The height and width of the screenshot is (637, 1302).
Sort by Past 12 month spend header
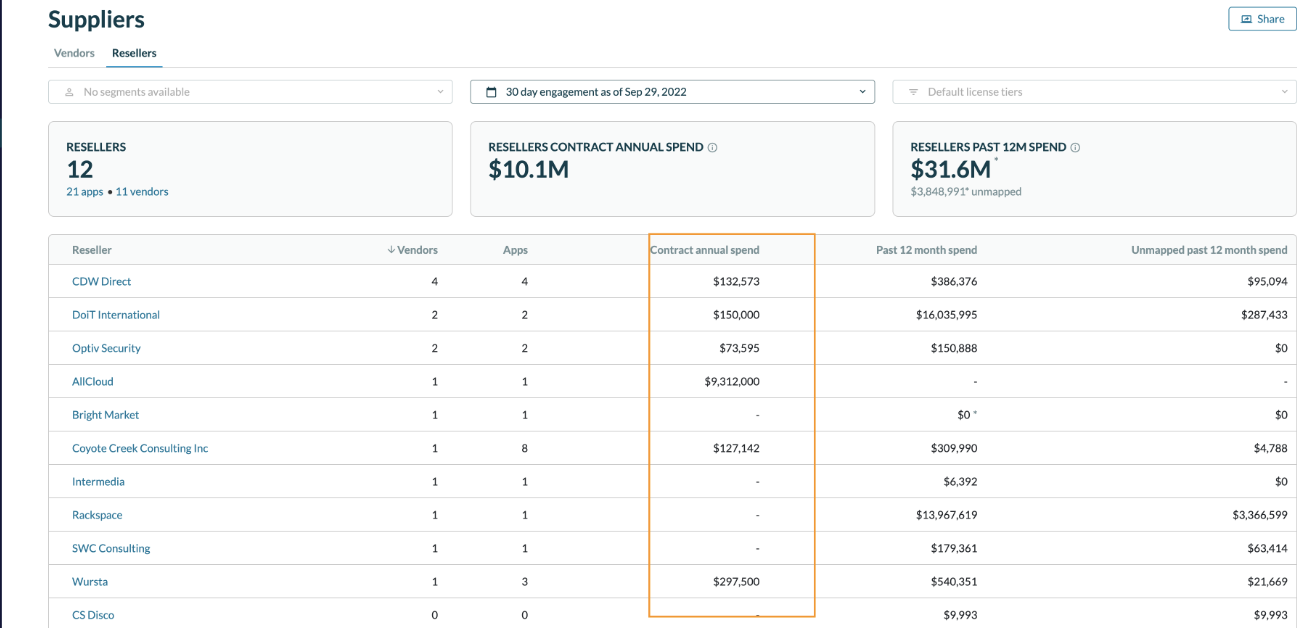pos(926,250)
